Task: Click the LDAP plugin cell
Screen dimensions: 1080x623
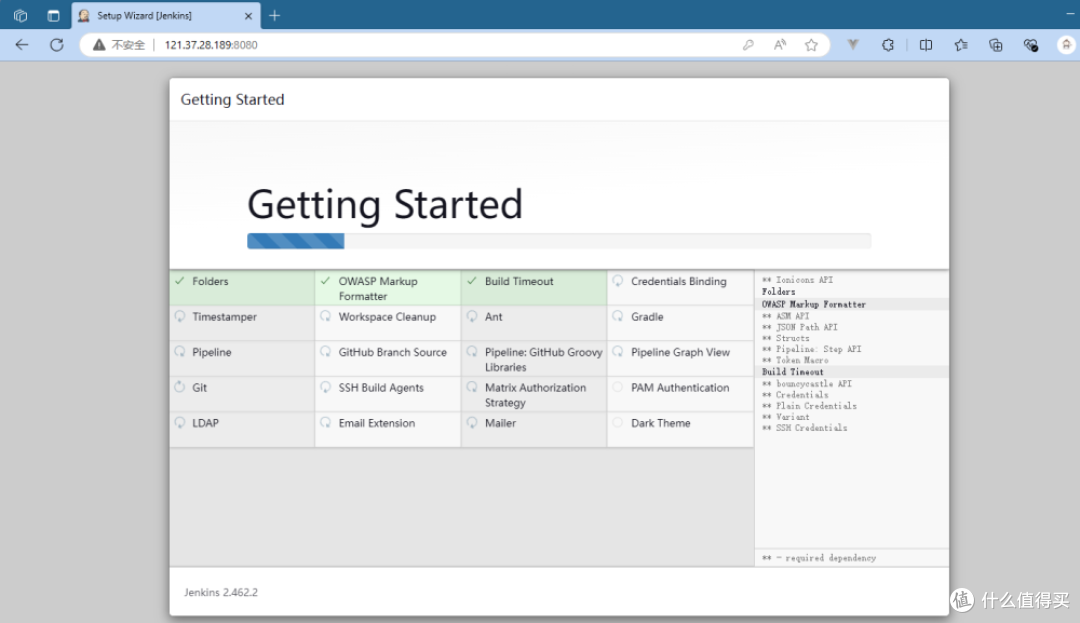Action: point(242,430)
